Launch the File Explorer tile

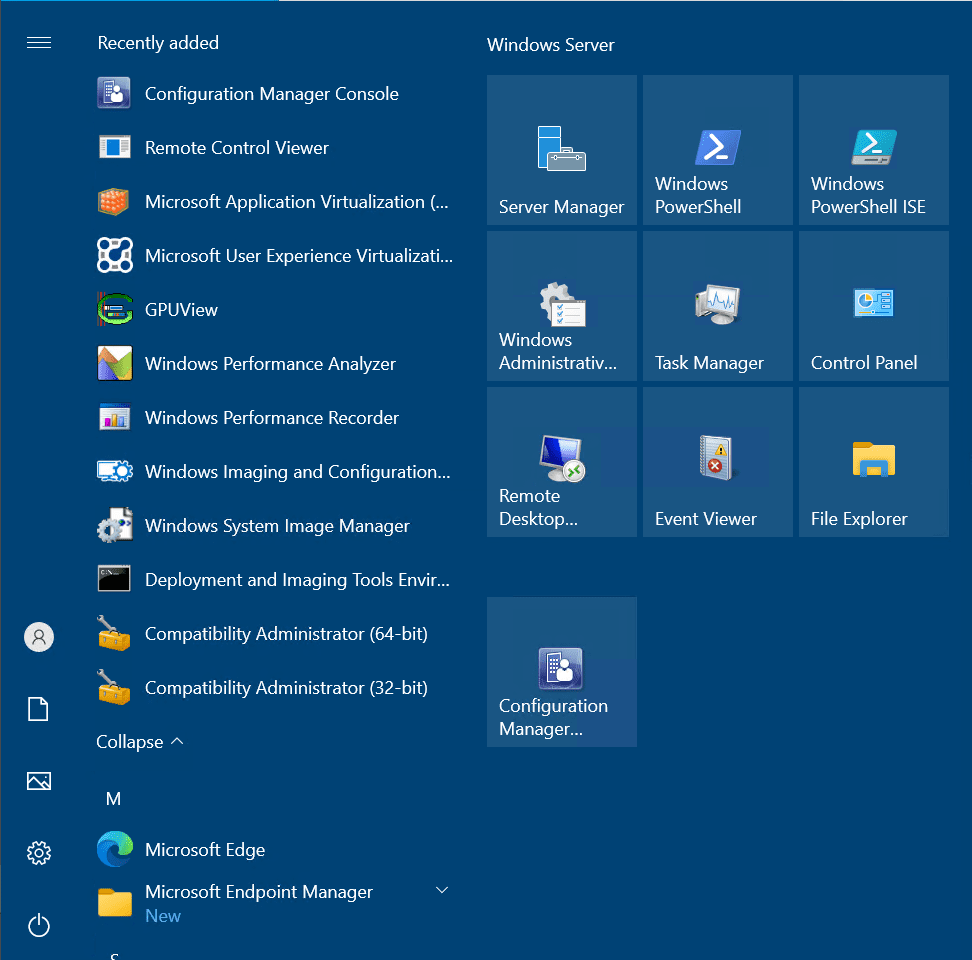click(874, 462)
